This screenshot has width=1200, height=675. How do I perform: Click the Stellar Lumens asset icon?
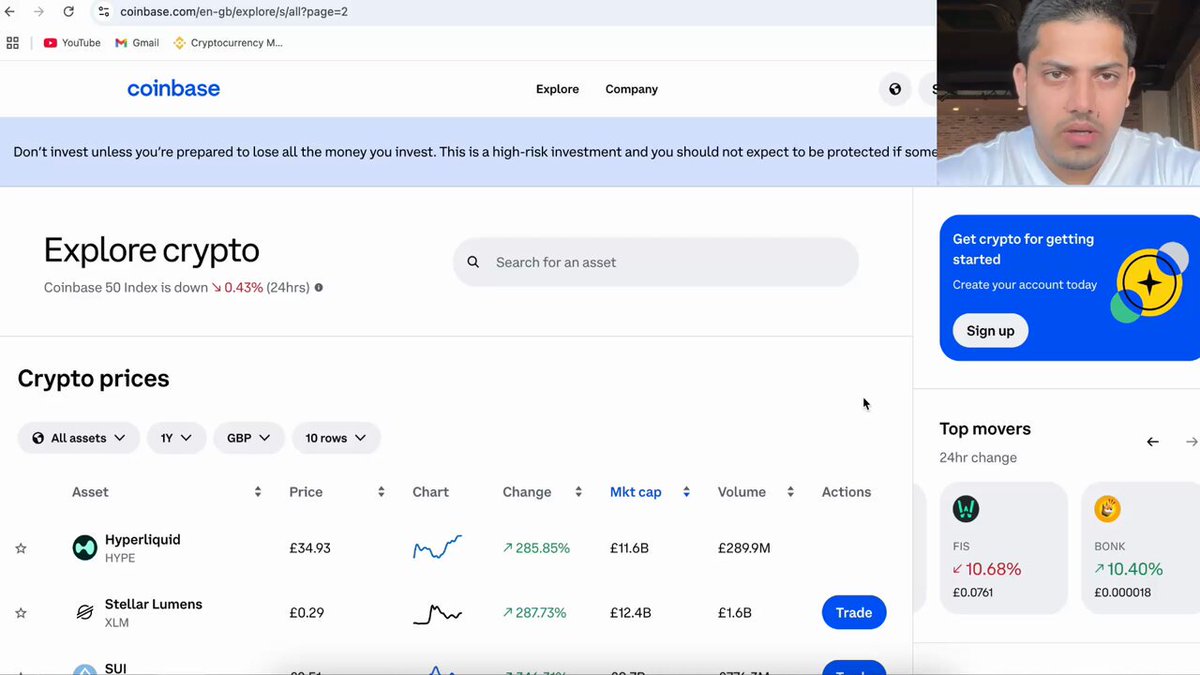click(x=85, y=613)
